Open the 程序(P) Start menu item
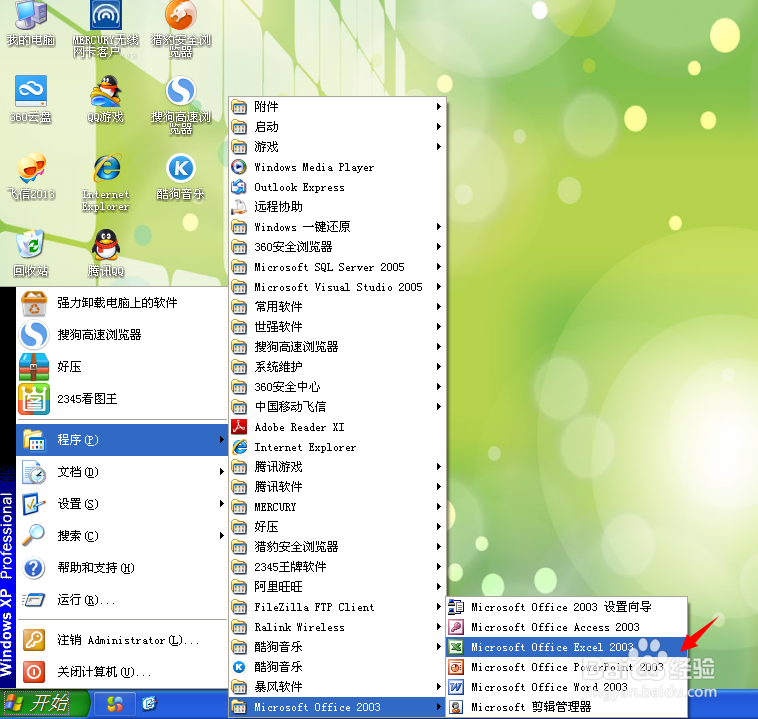Screen dimensions: 758x719 (x=122, y=440)
